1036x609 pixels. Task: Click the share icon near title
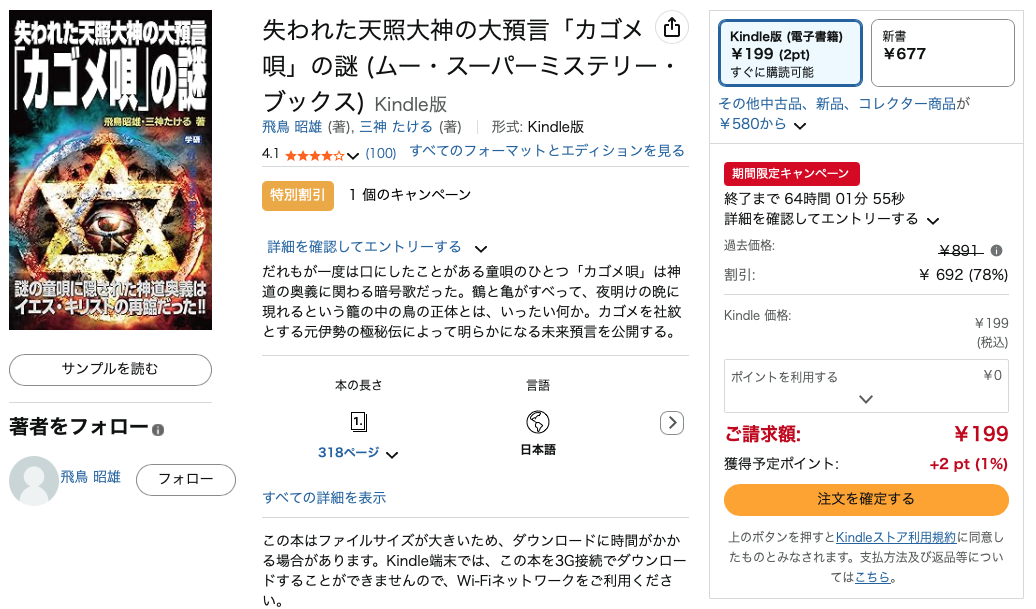pos(673,28)
